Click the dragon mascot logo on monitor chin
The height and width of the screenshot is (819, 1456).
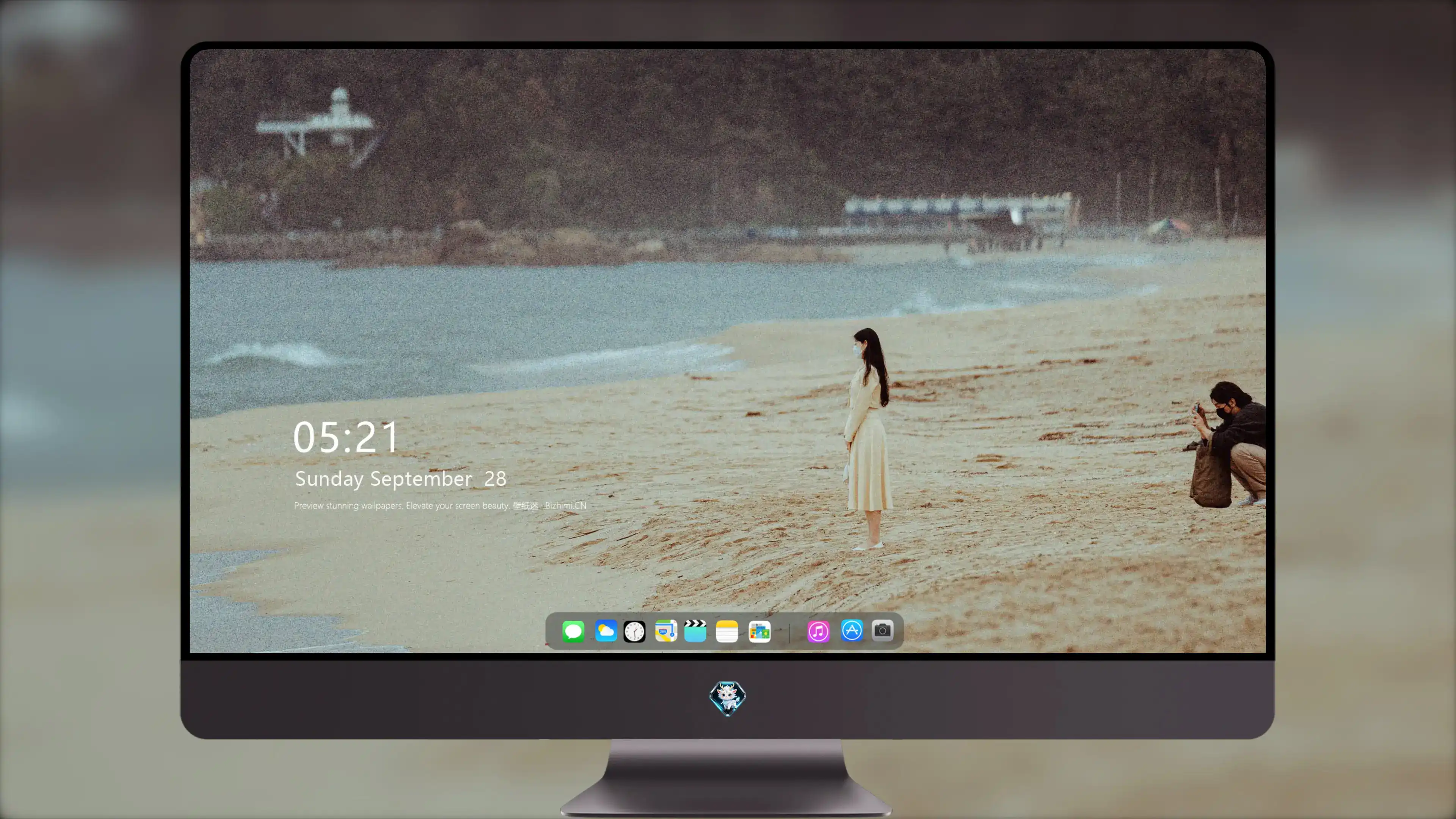pyautogui.click(x=728, y=698)
